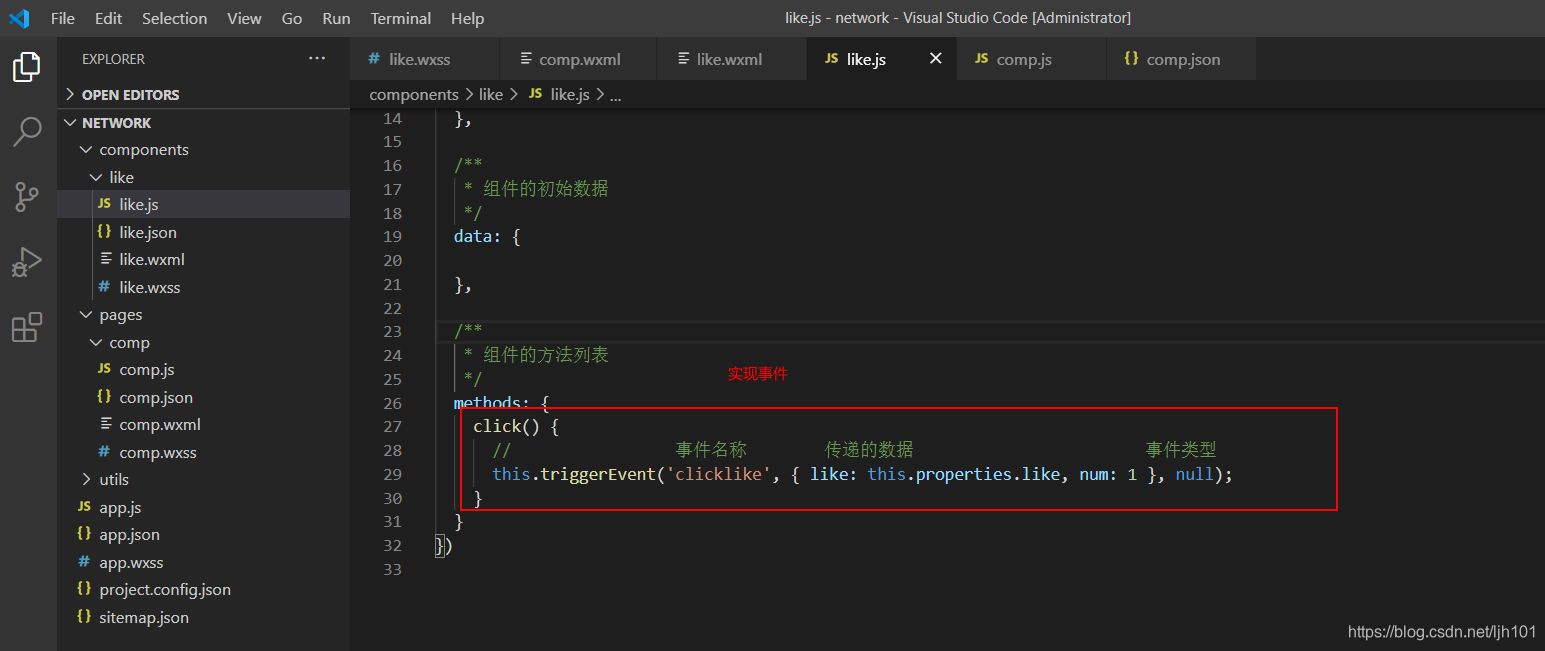Open the Terminal menu
The height and width of the screenshot is (651, 1545).
(400, 18)
